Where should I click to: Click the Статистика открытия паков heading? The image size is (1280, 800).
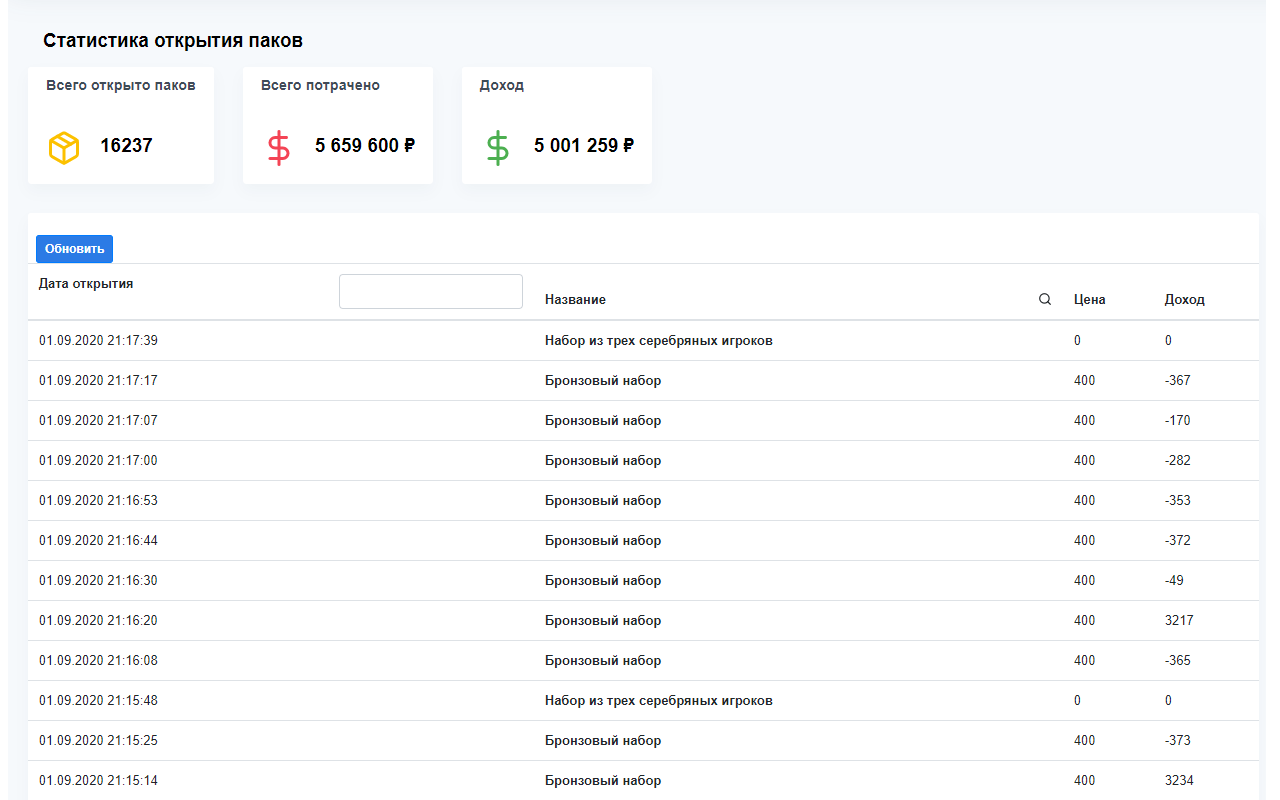173,41
